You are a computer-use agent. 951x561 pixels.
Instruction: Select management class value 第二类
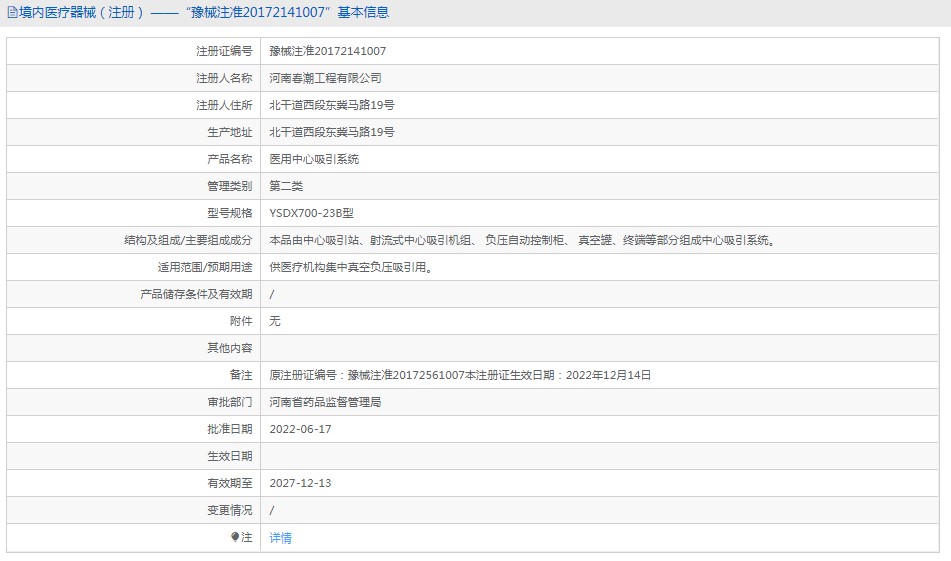286,186
